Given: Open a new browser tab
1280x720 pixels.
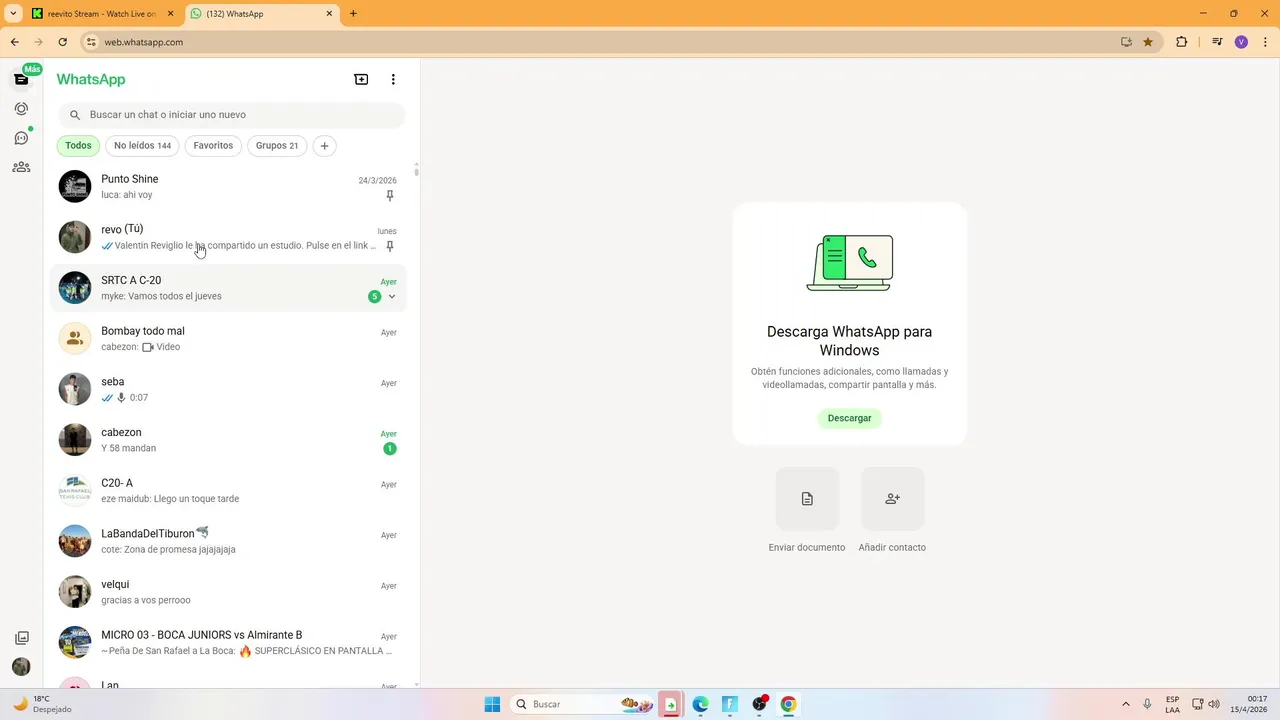Looking at the screenshot, I should 353,14.
